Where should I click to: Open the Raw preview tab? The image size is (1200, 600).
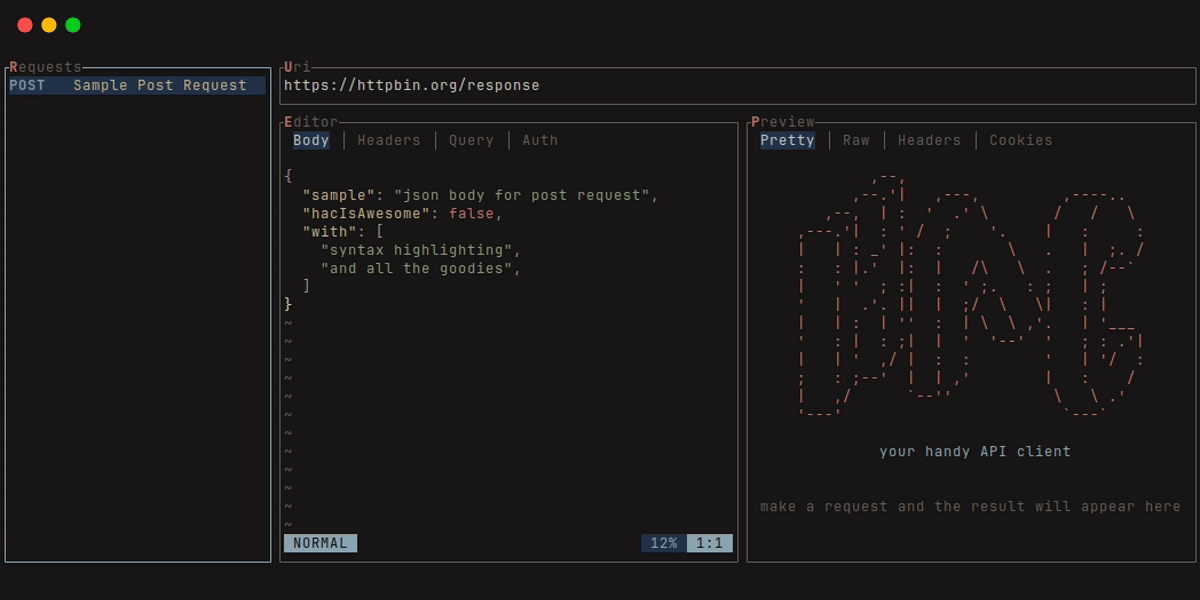[856, 141]
